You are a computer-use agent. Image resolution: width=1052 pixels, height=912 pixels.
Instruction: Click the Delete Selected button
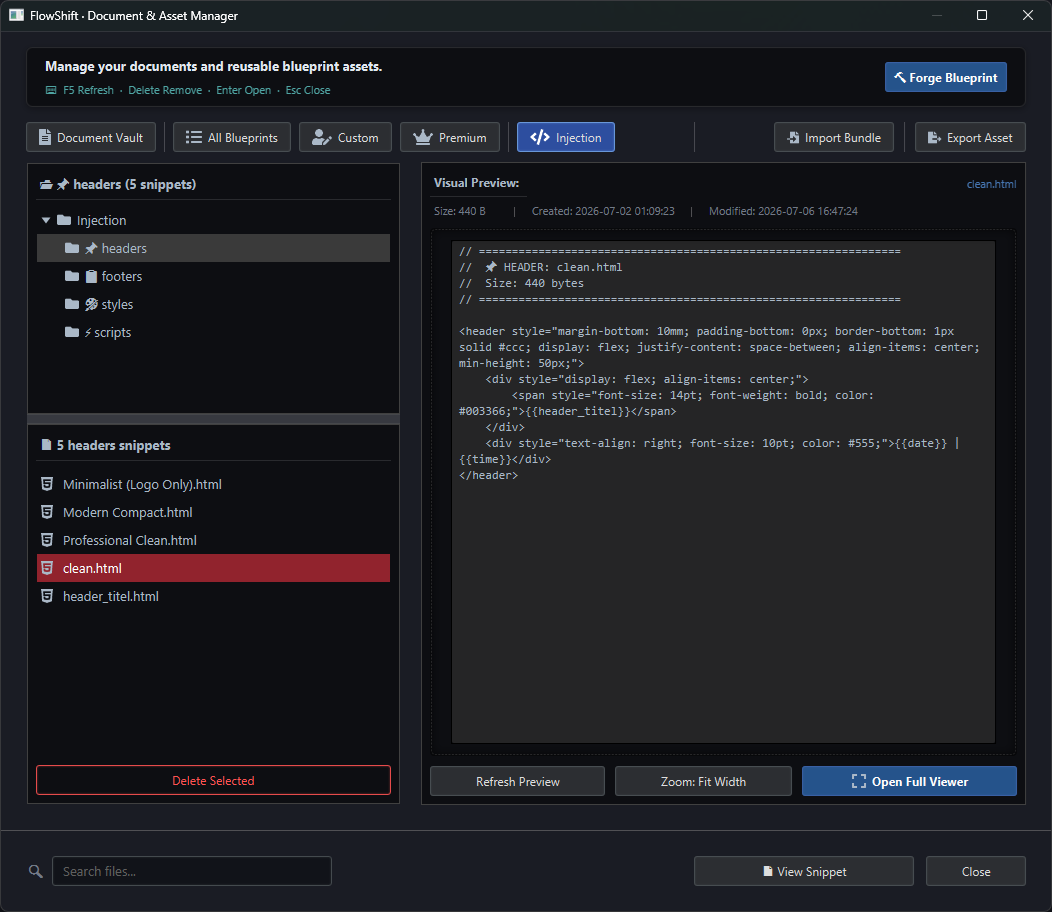pyautogui.click(x=213, y=780)
